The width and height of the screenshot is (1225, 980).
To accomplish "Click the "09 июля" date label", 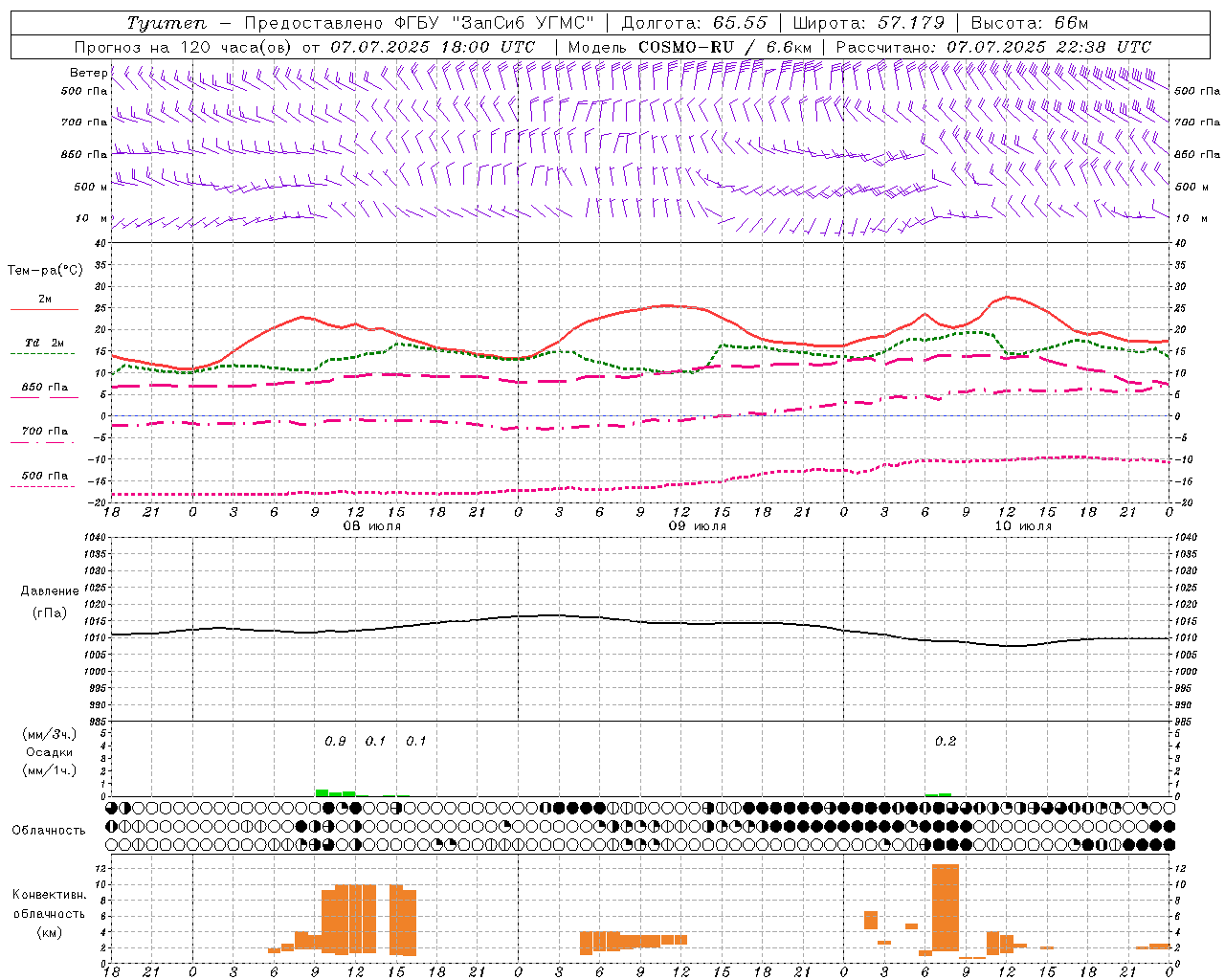I will click(697, 526).
